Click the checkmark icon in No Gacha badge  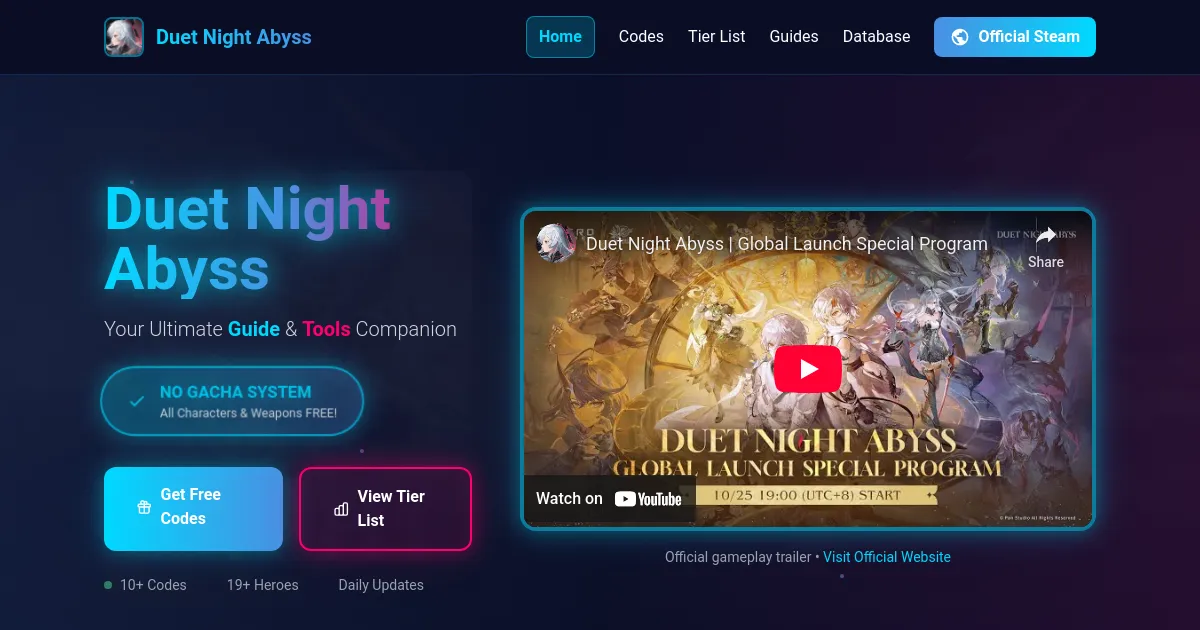(137, 401)
